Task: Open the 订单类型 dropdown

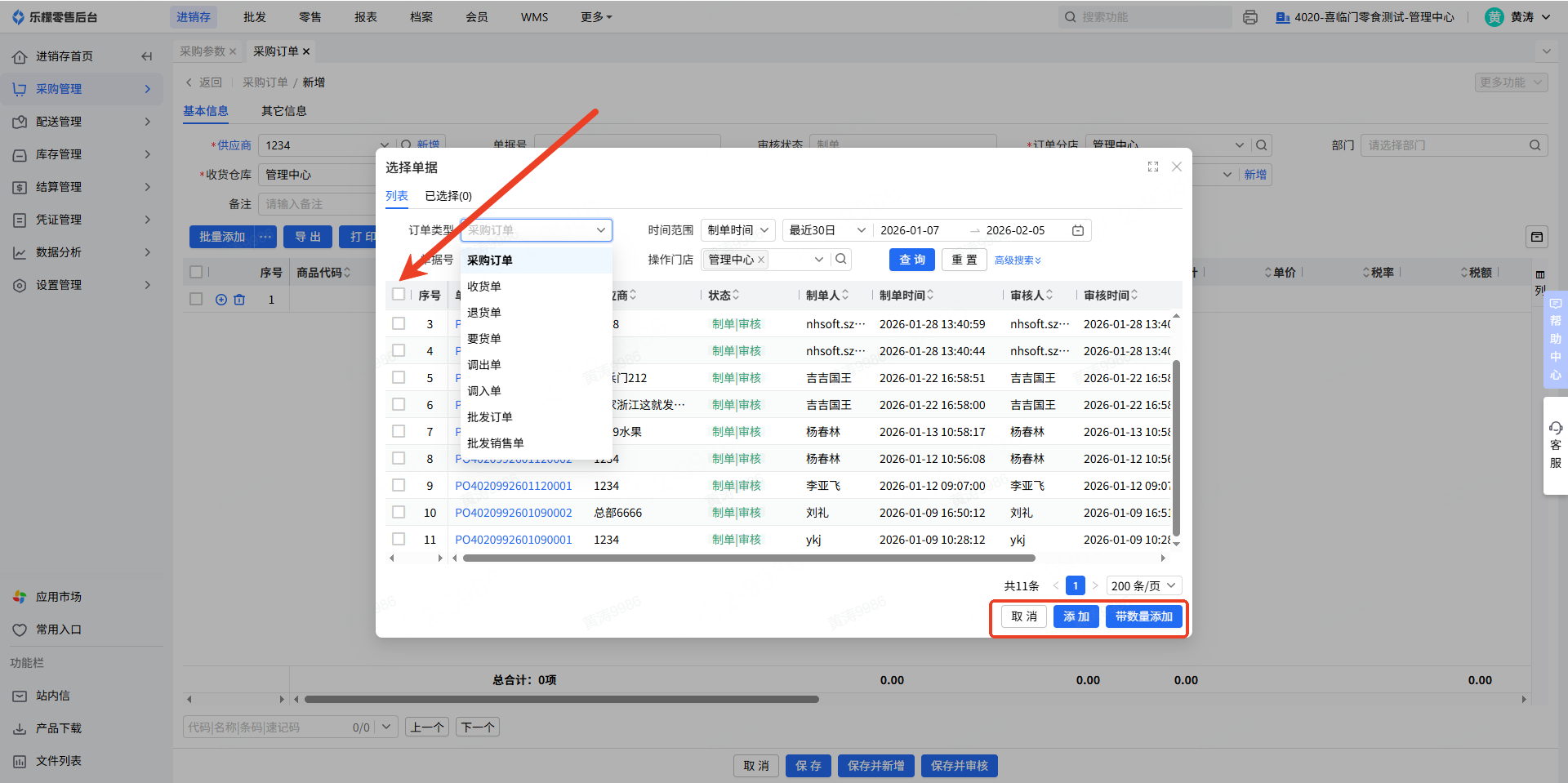Action: click(x=537, y=230)
